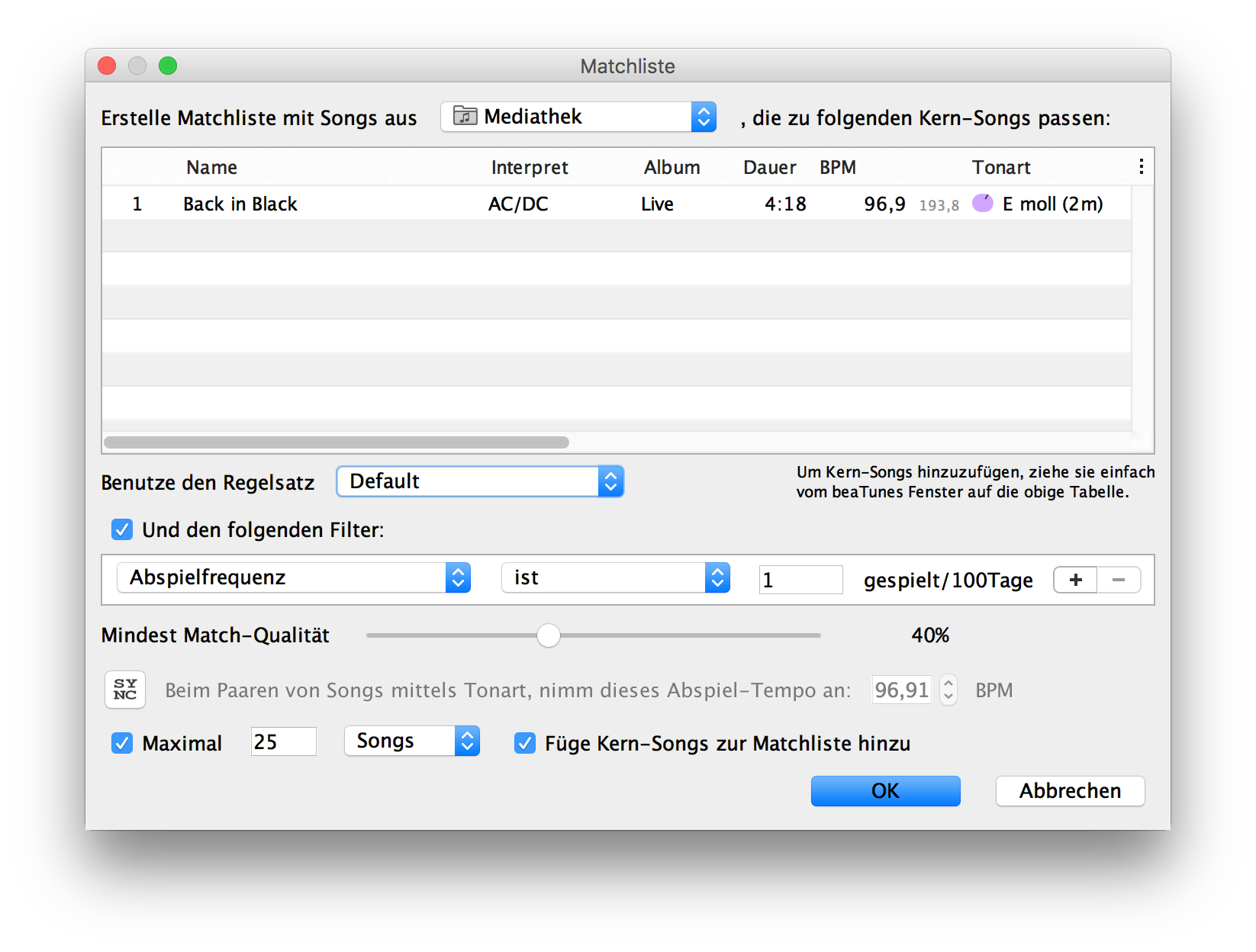Disable the filter checkbox 'Und den folgenden Filter'
This screenshot has height=952, width=1256.
(x=122, y=529)
